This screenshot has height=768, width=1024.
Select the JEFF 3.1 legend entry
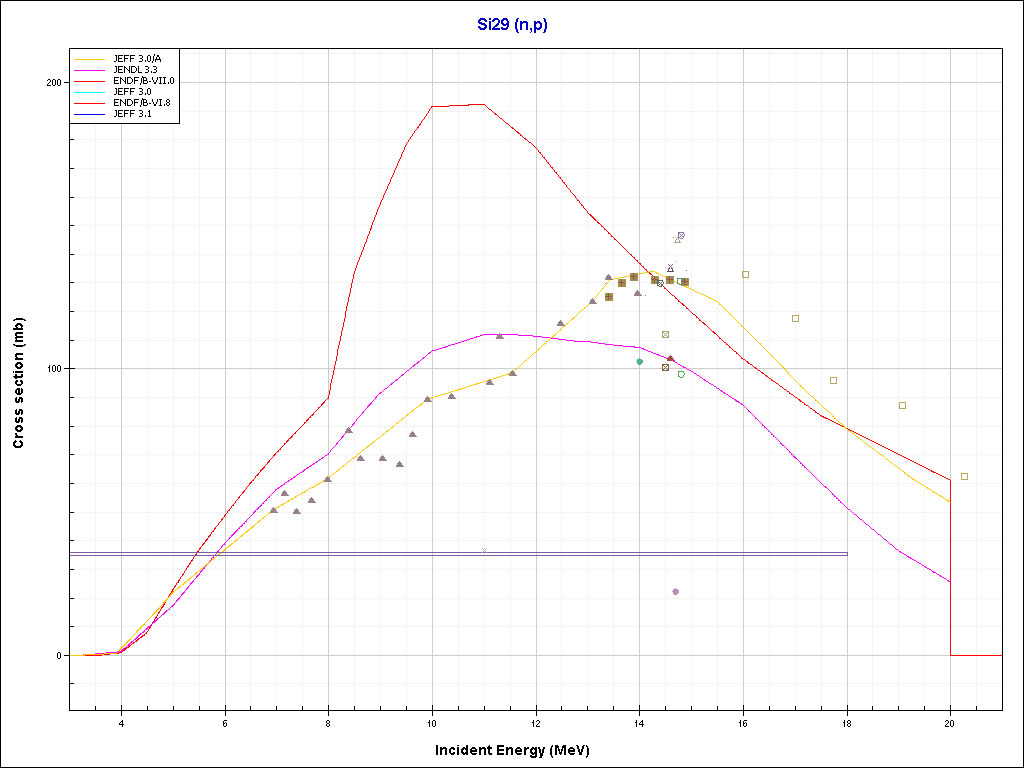(131, 114)
